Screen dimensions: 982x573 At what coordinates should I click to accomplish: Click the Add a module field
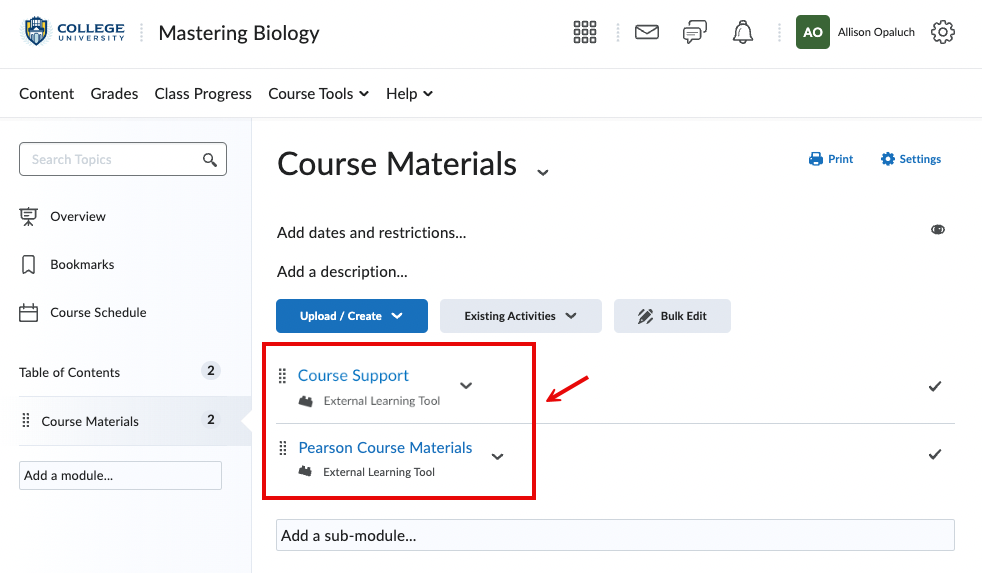coord(120,475)
